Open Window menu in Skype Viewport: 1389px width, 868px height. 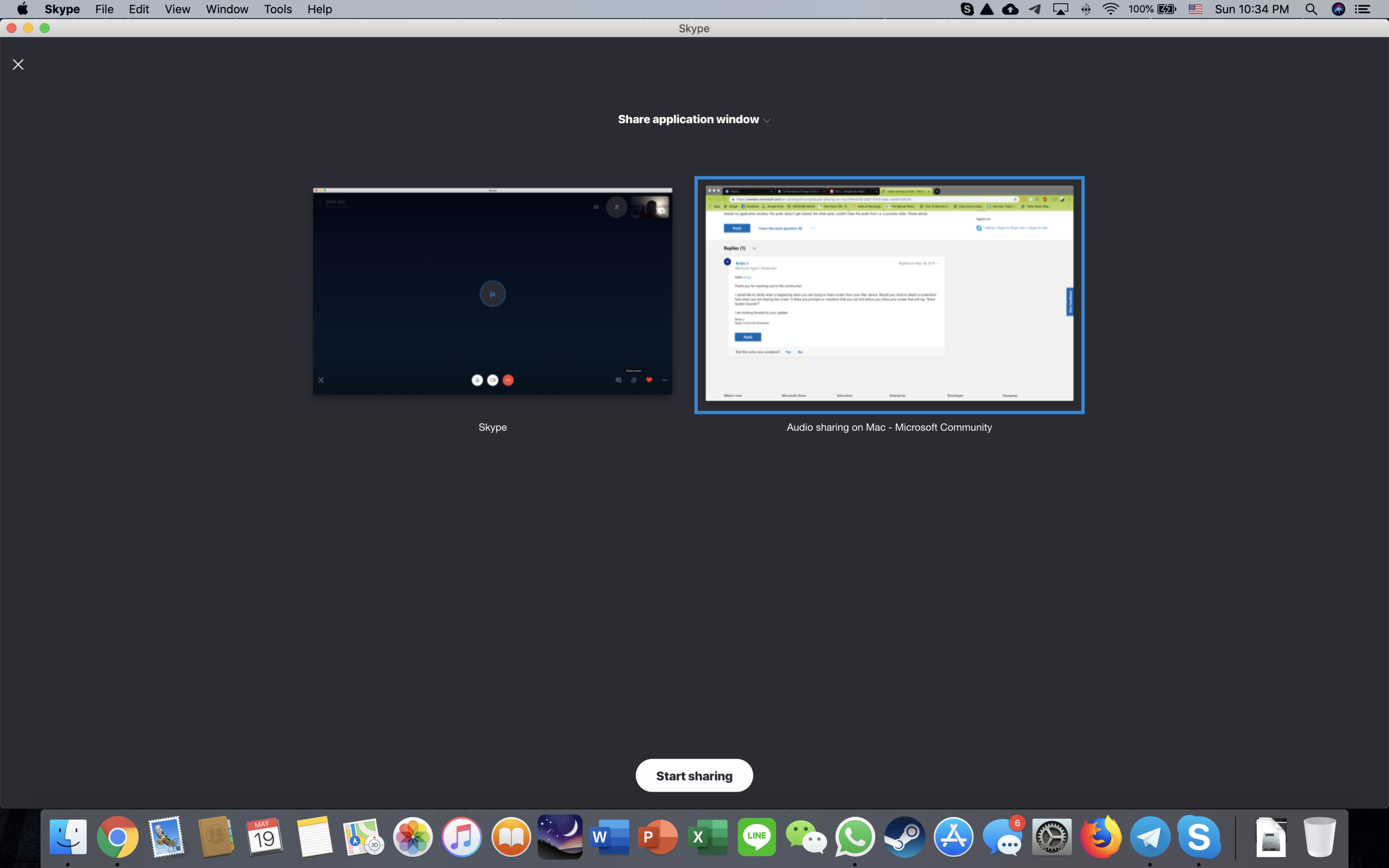(225, 9)
